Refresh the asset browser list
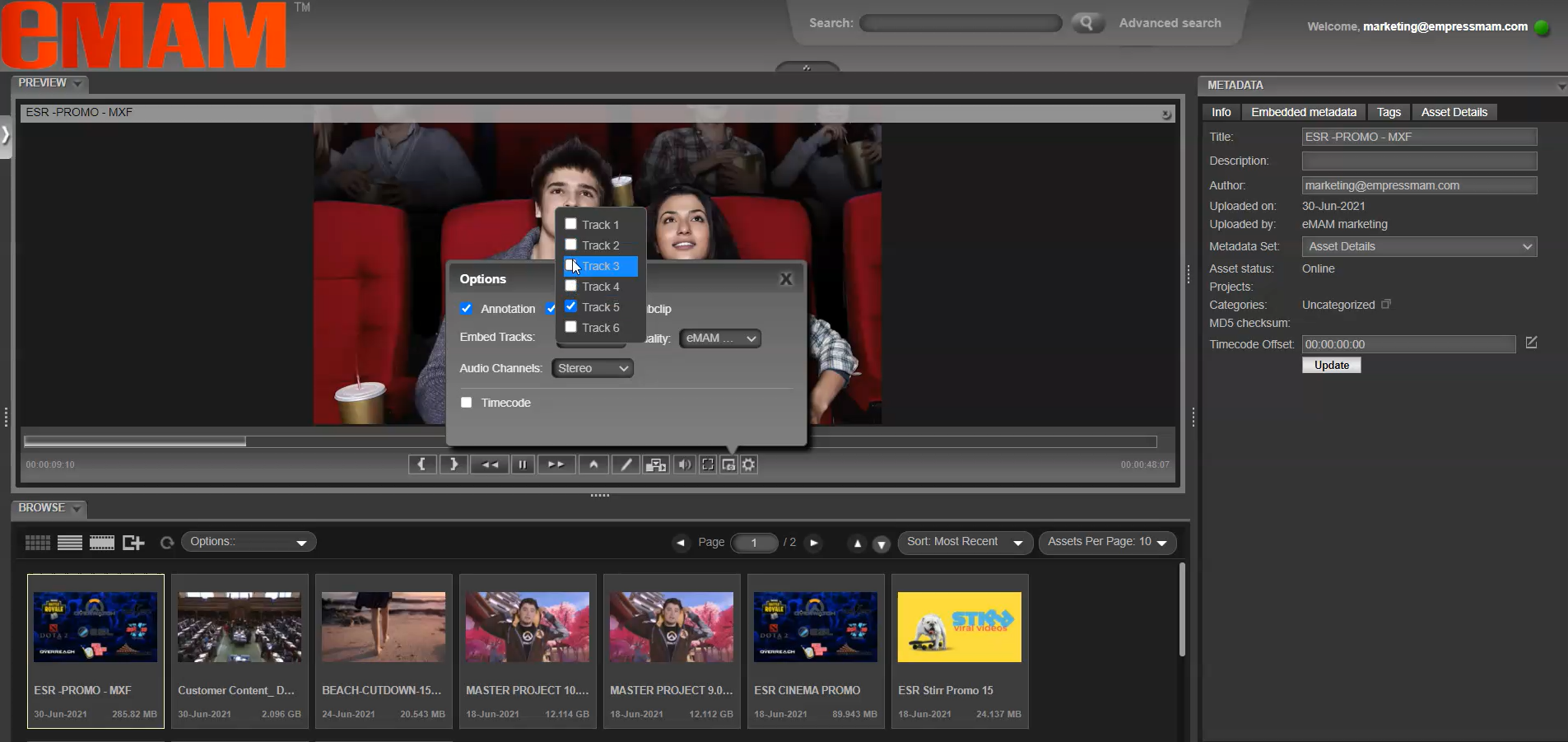This screenshot has height=742, width=1568. (165, 543)
